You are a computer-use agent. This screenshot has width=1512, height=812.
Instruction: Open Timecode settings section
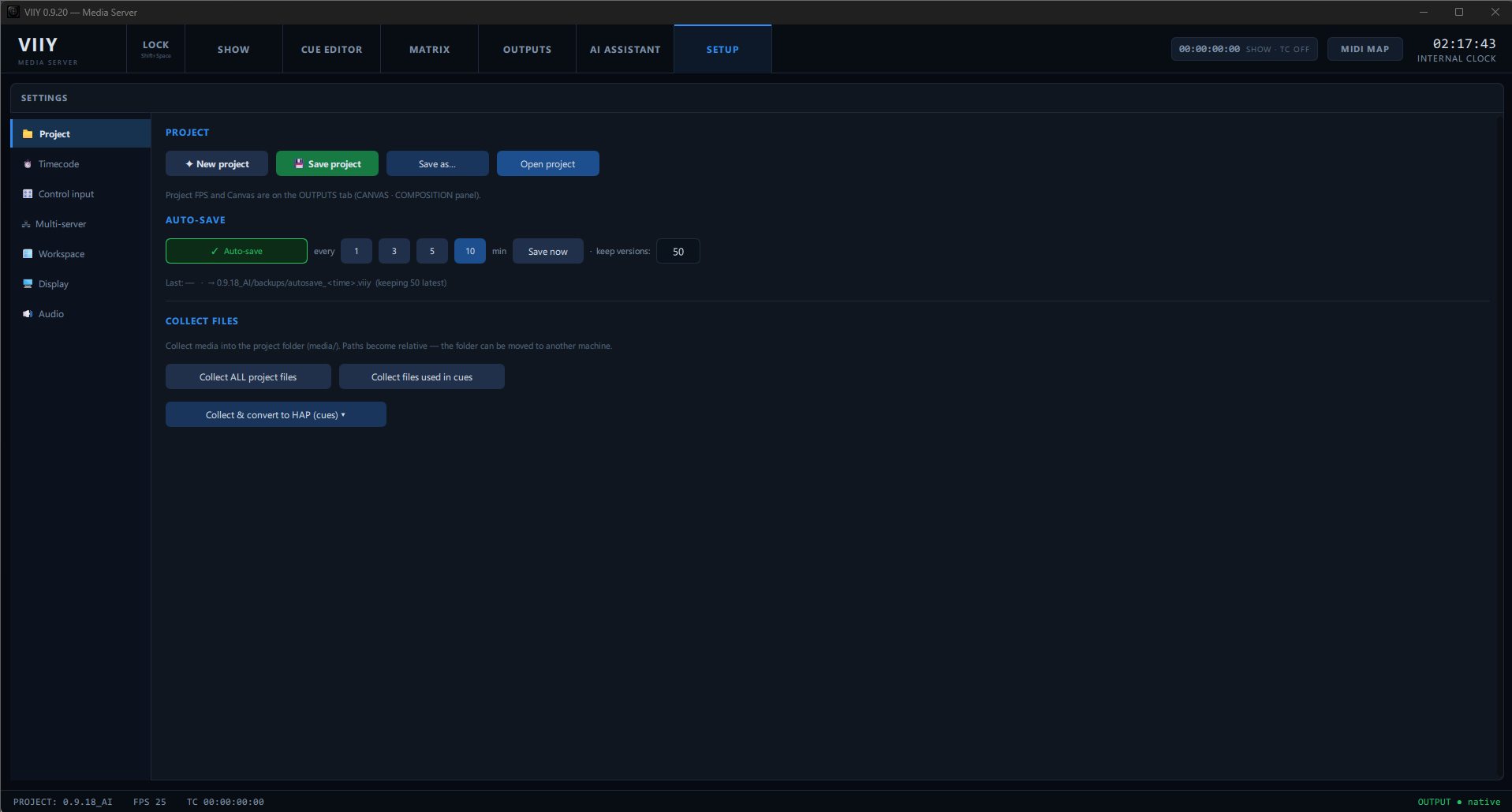[80, 164]
